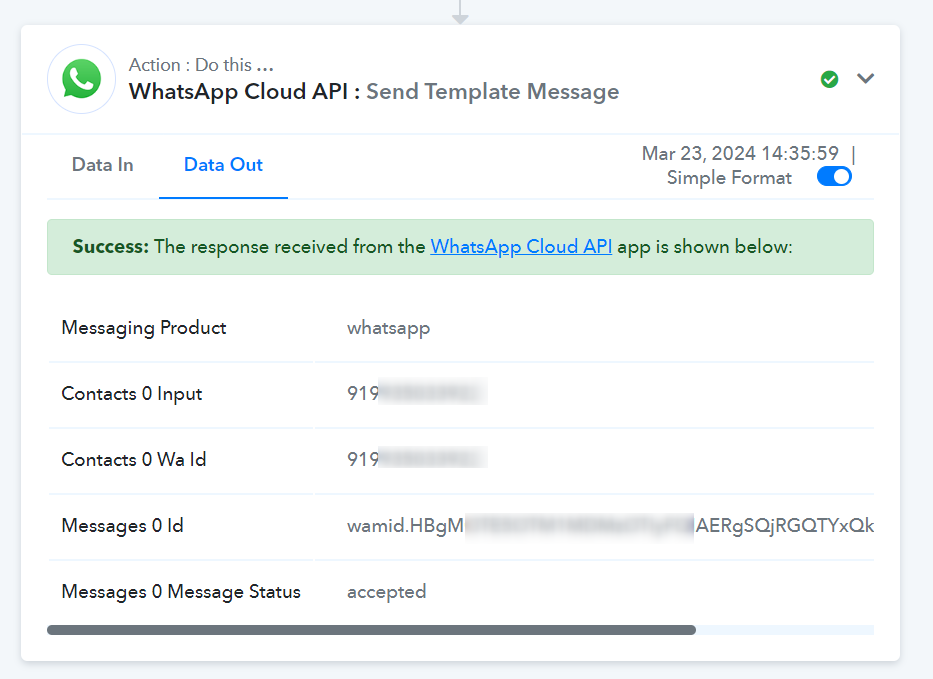Viewport: 933px width, 679px height.
Task: Select the Data Out tab
Action: click(x=223, y=165)
